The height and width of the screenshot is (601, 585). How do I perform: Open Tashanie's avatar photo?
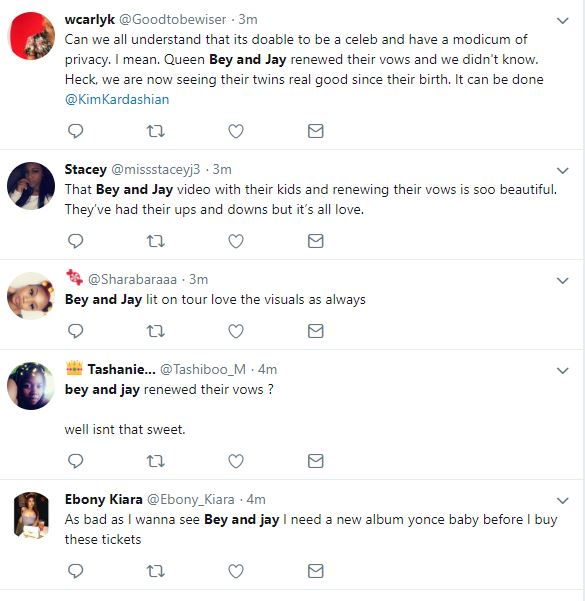pos(31,386)
